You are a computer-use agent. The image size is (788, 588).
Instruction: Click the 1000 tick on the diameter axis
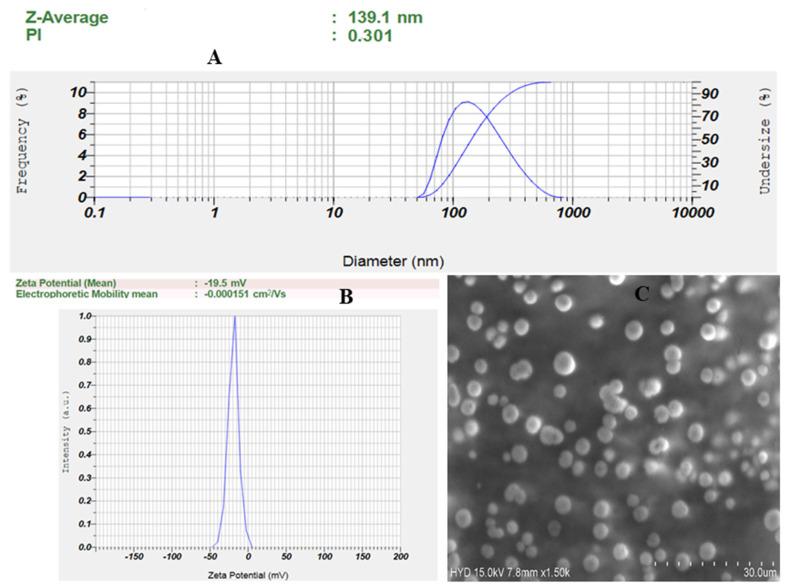tap(573, 213)
